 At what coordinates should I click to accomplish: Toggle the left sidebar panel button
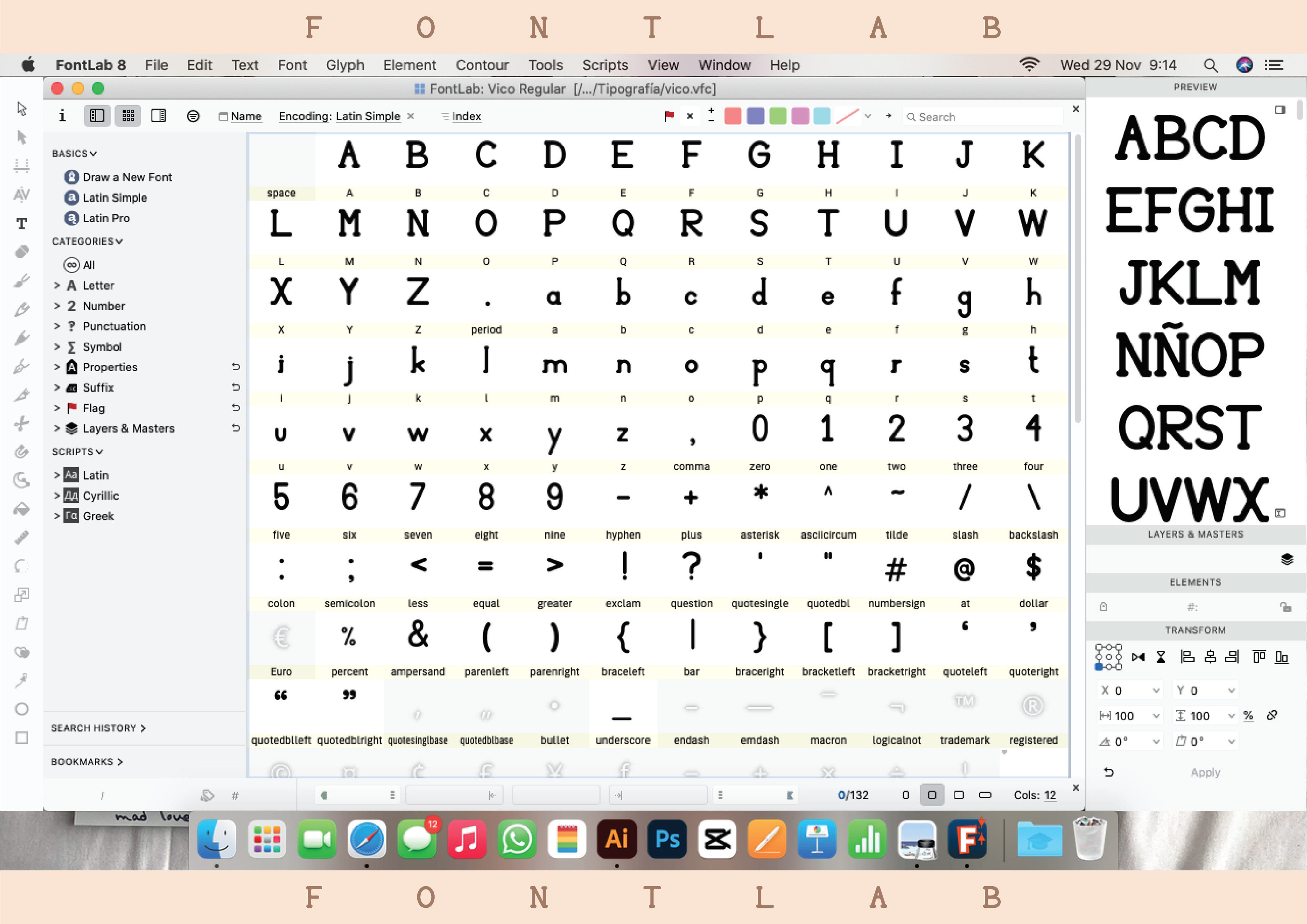click(x=97, y=116)
